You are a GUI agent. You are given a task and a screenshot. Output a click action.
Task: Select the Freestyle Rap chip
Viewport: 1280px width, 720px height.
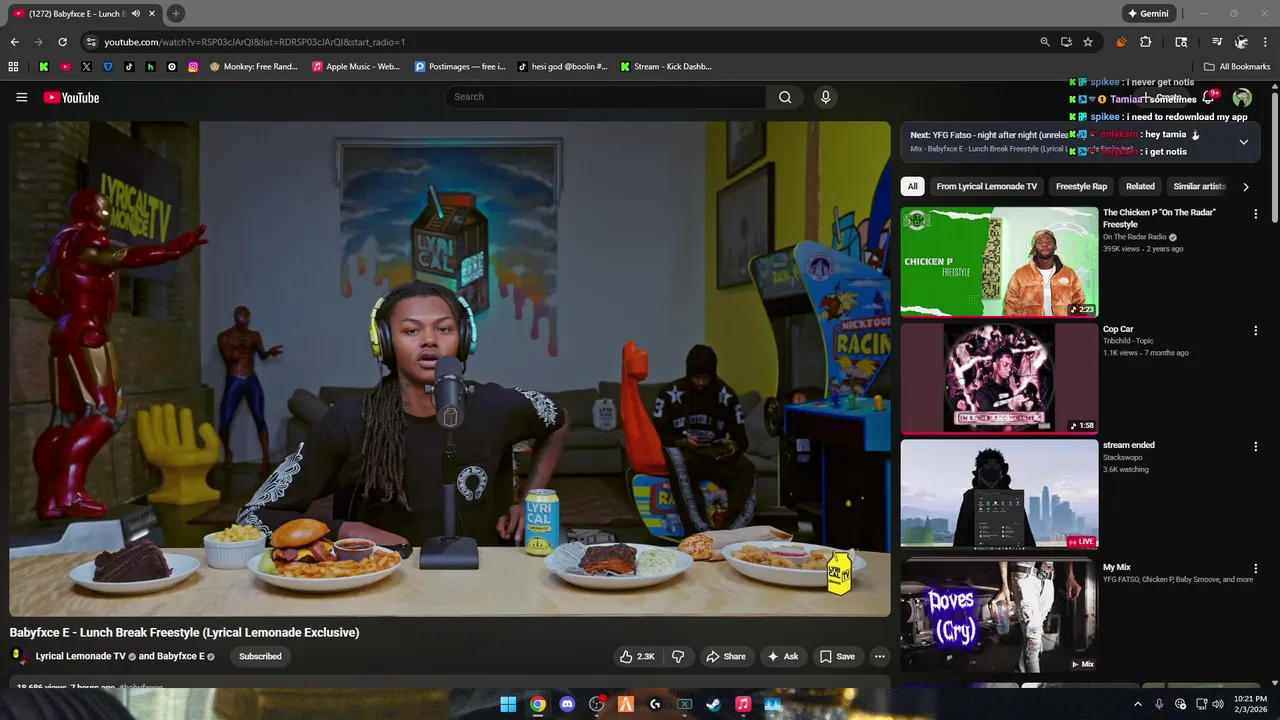point(1081,186)
